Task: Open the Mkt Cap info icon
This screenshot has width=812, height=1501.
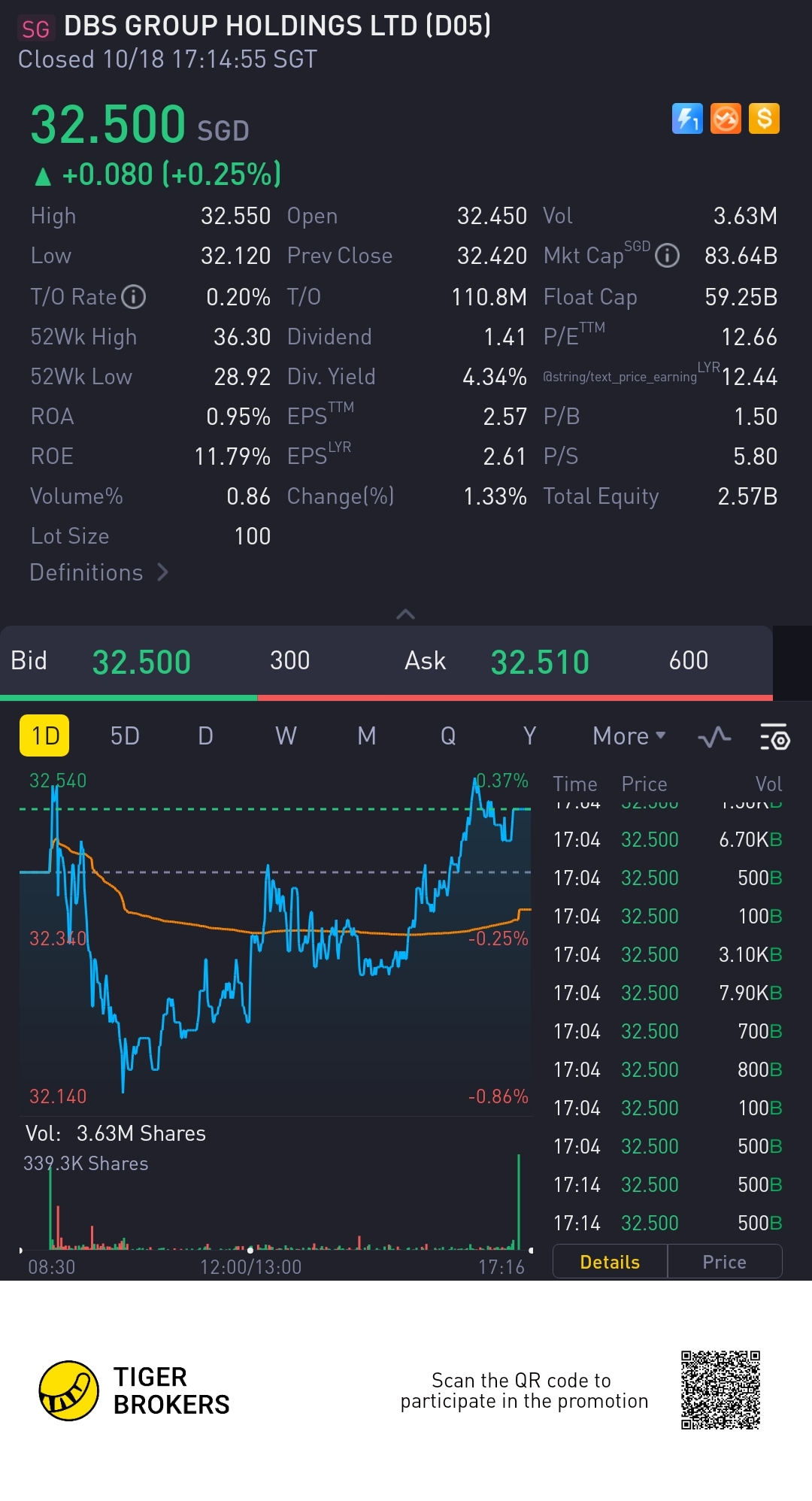Action: coord(667,256)
